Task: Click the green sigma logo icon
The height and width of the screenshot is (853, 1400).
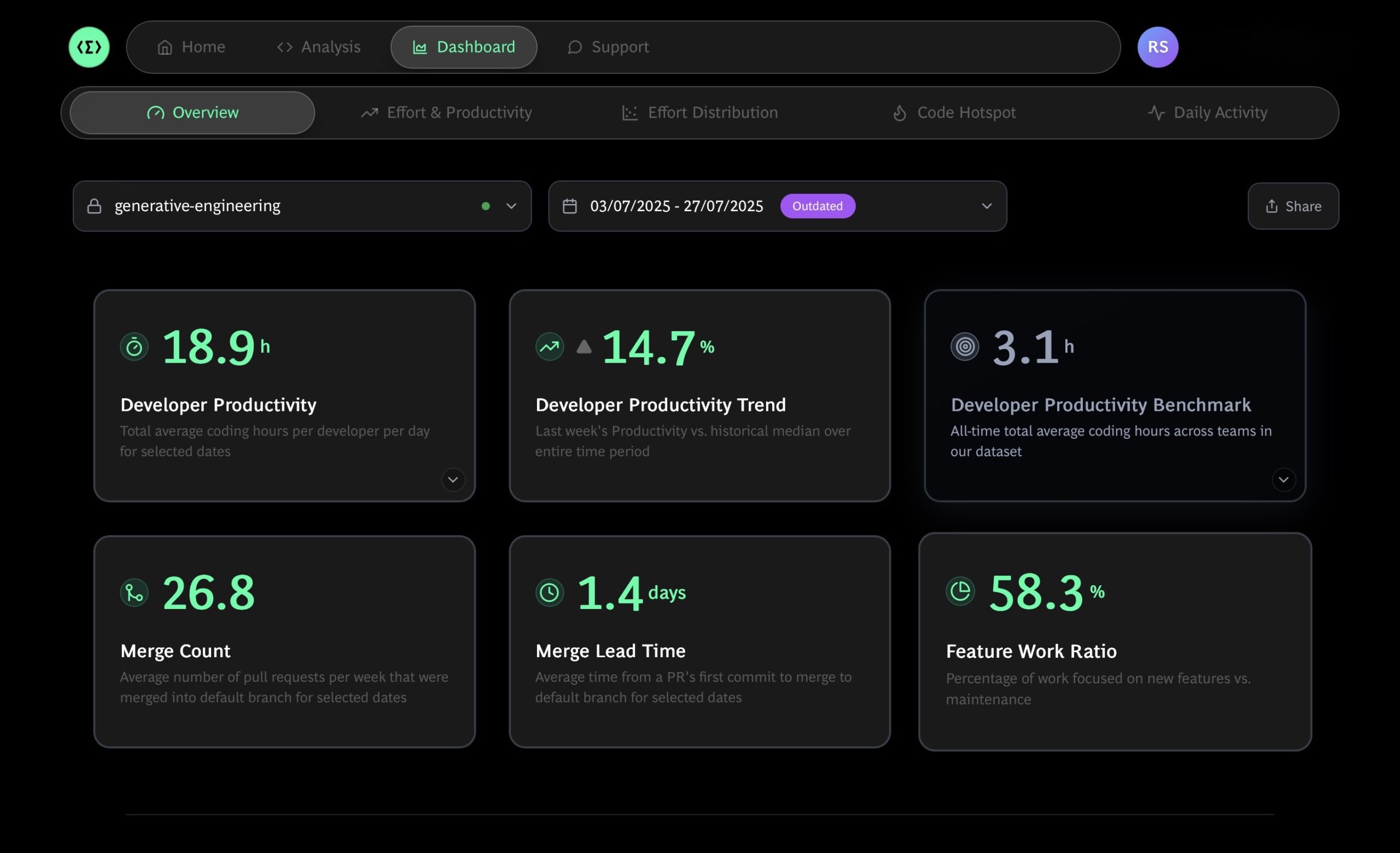Action: click(x=89, y=47)
